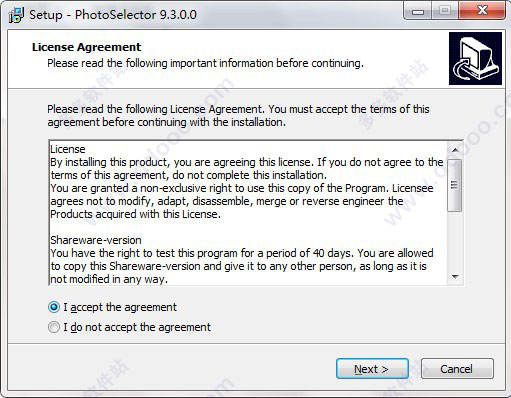The height and width of the screenshot is (398, 511).
Task: Click the license scrollbar down arrow
Action: [x=455, y=276]
